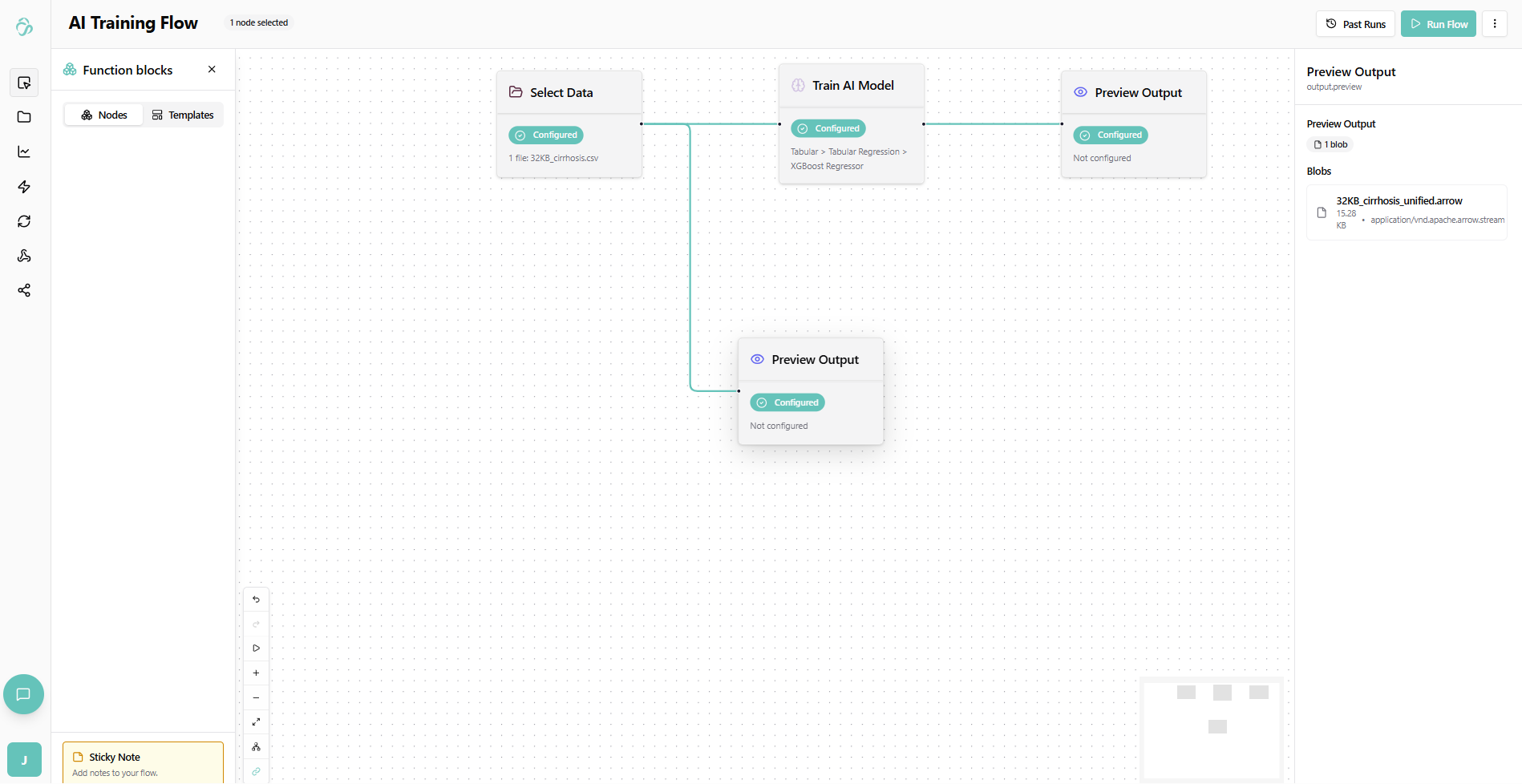Click the circular sync arrows sidebar icon
Image resolution: width=1522 pixels, height=784 pixels.
[x=24, y=221]
